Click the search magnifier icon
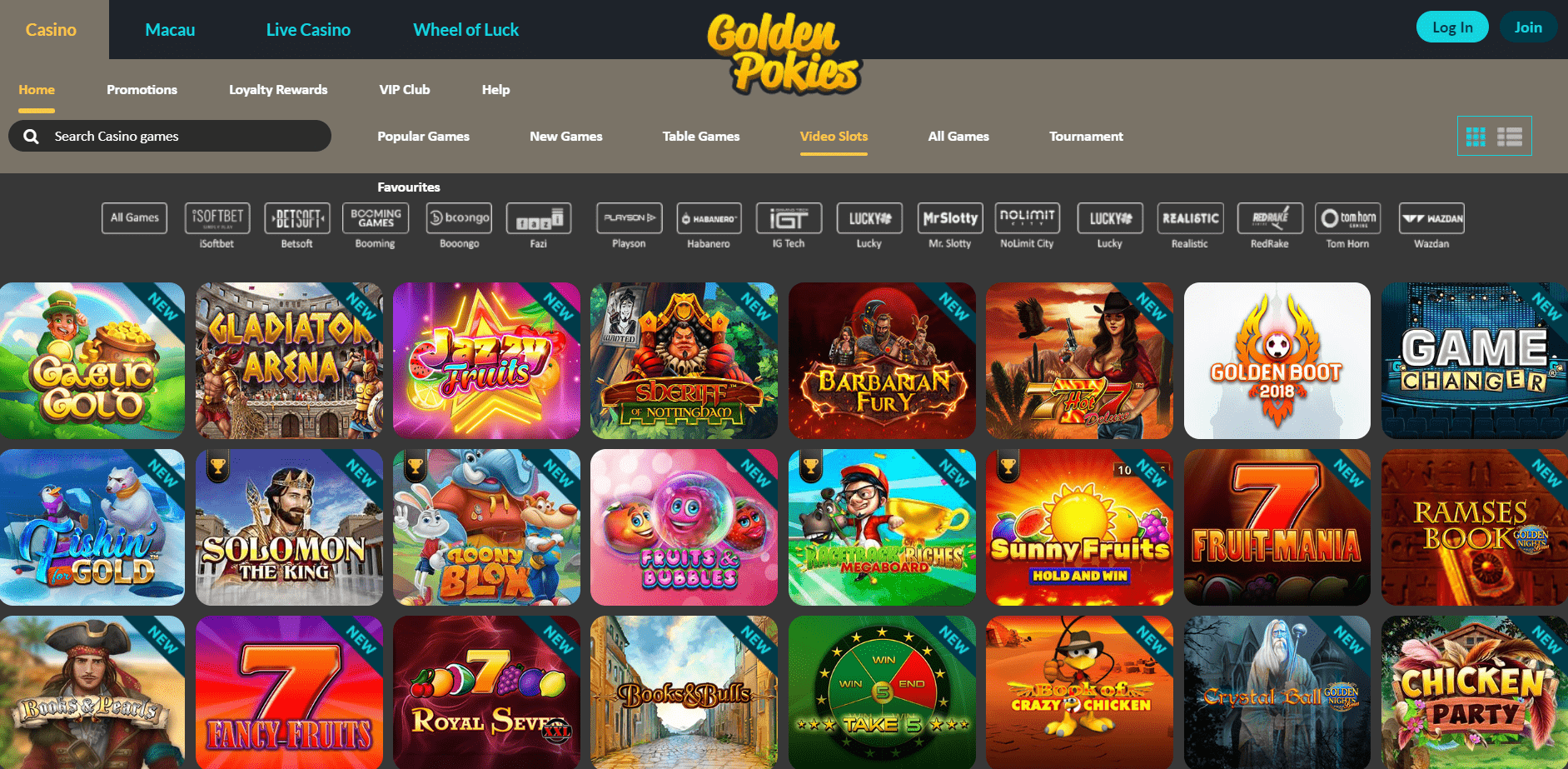Screen dimensions: 1568x769 pos(32,137)
